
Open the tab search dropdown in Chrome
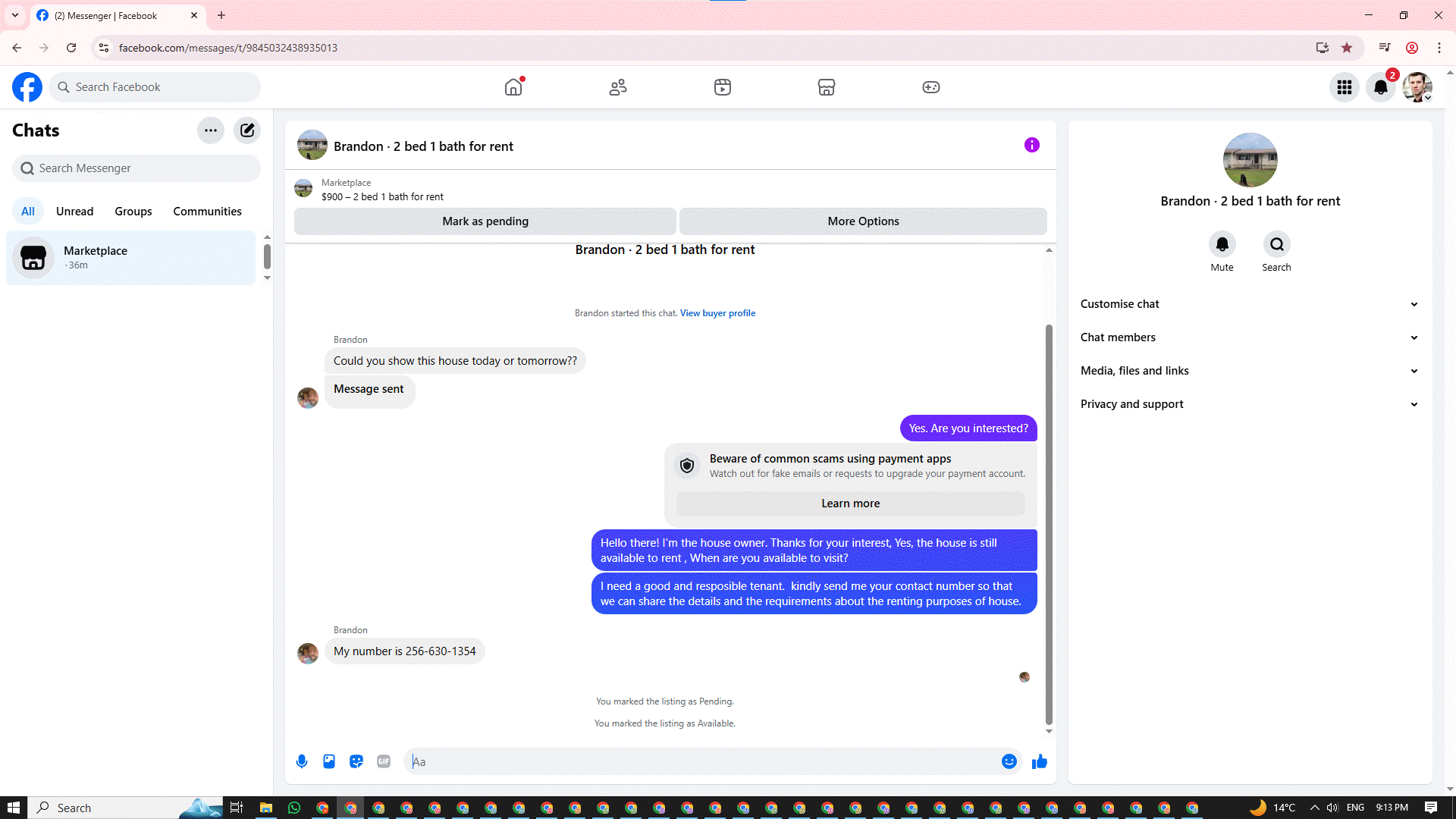click(15, 15)
